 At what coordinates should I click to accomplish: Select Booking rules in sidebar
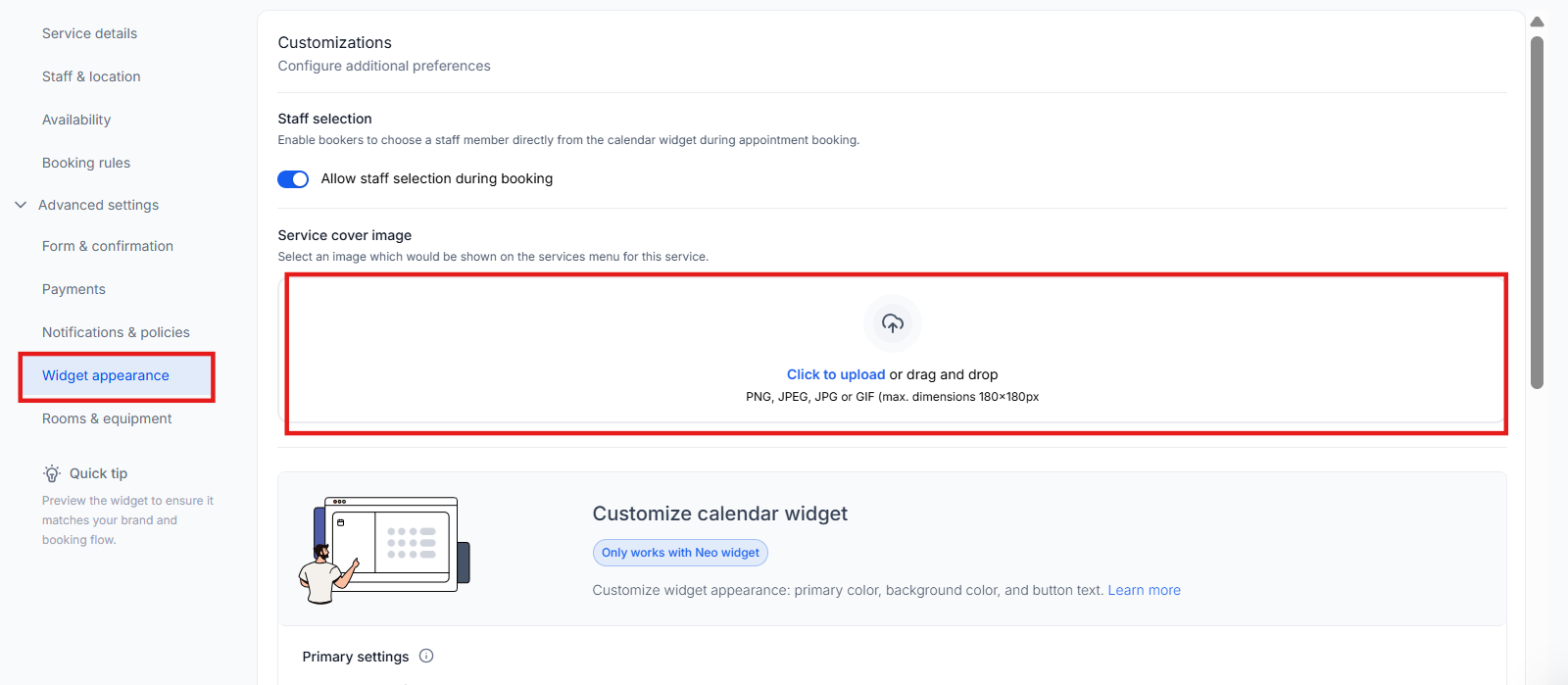pyautogui.click(x=86, y=163)
